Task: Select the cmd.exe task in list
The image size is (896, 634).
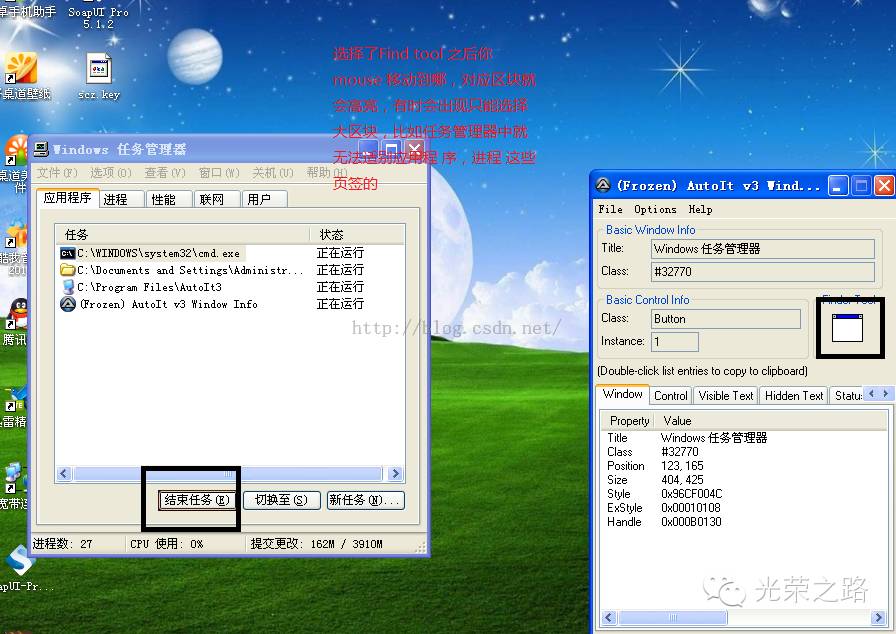Action: tap(158, 254)
